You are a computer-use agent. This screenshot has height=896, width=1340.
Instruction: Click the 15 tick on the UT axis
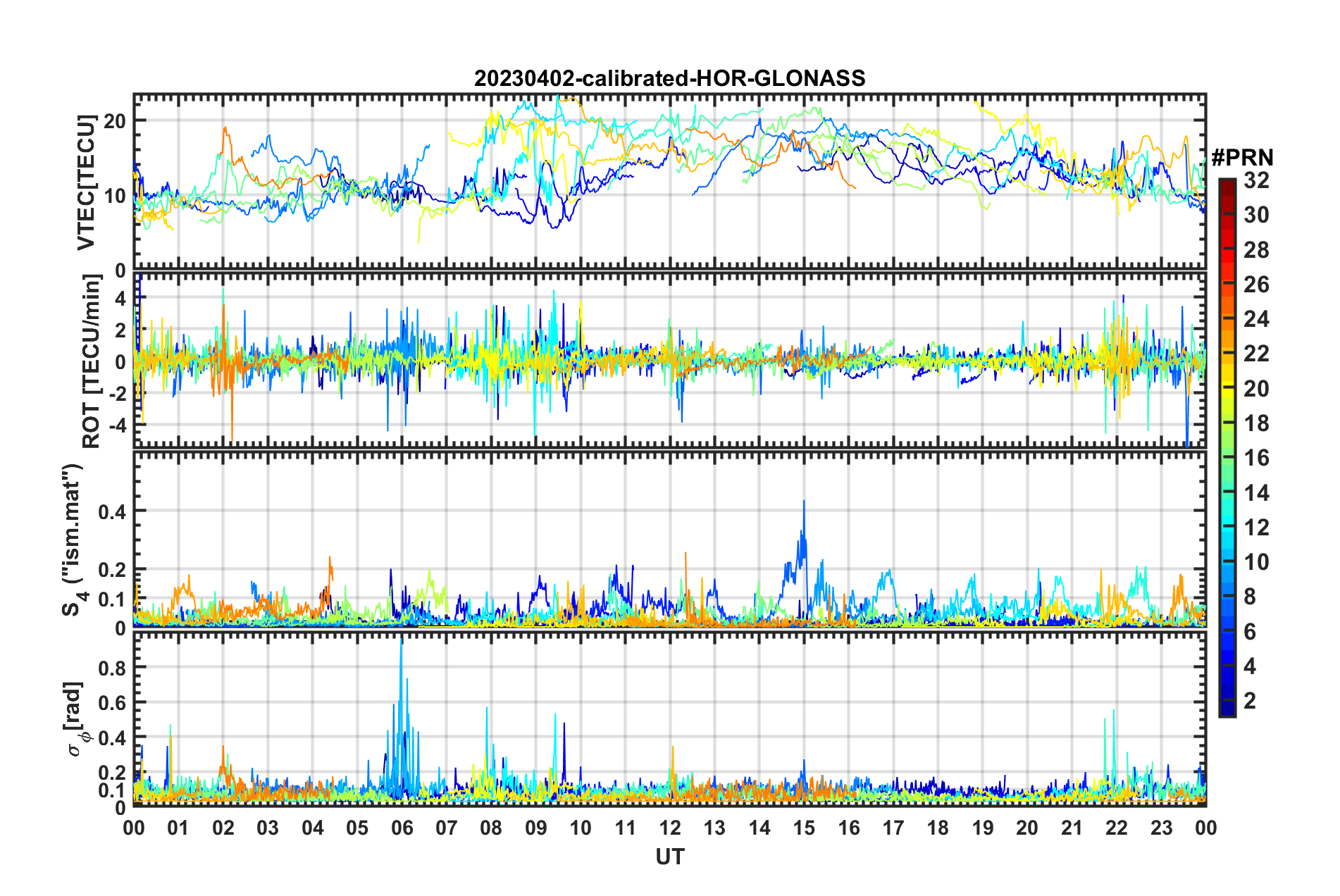[x=804, y=828]
